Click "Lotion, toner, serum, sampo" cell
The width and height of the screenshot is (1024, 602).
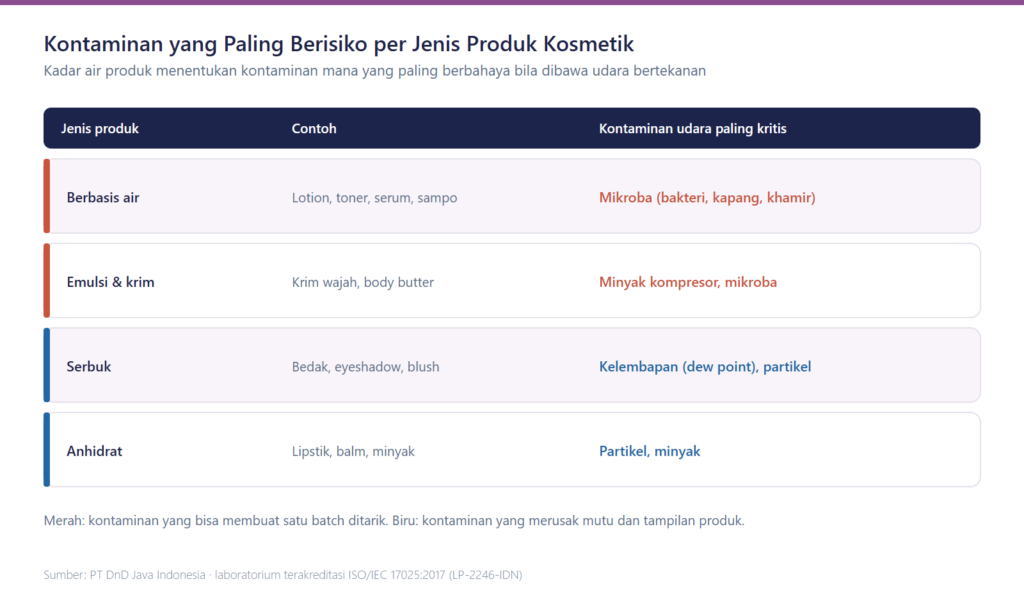[x=374, y=198]
